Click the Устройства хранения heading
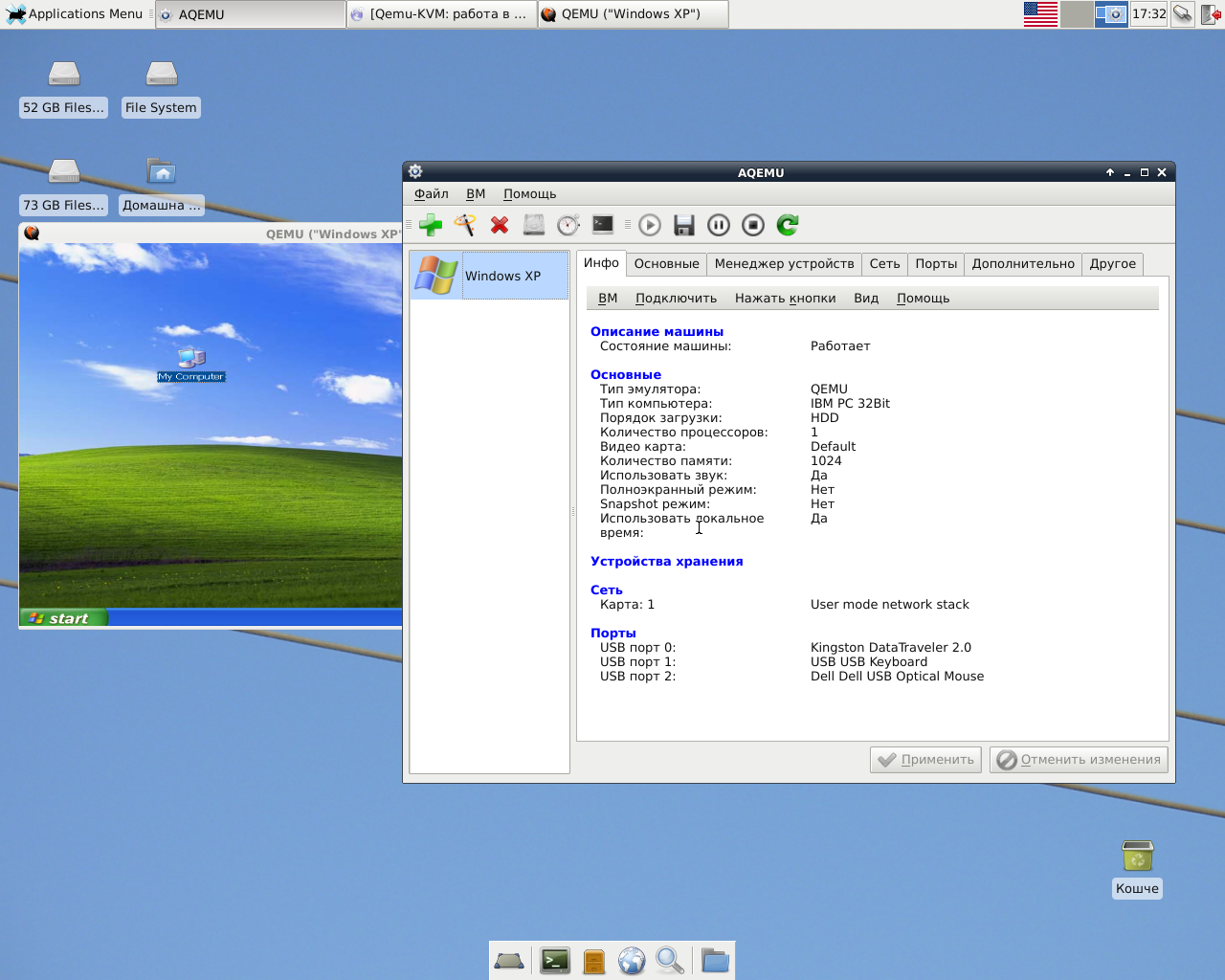The width and height of the screenshot is (1225, 980). [x=667, y=562]
